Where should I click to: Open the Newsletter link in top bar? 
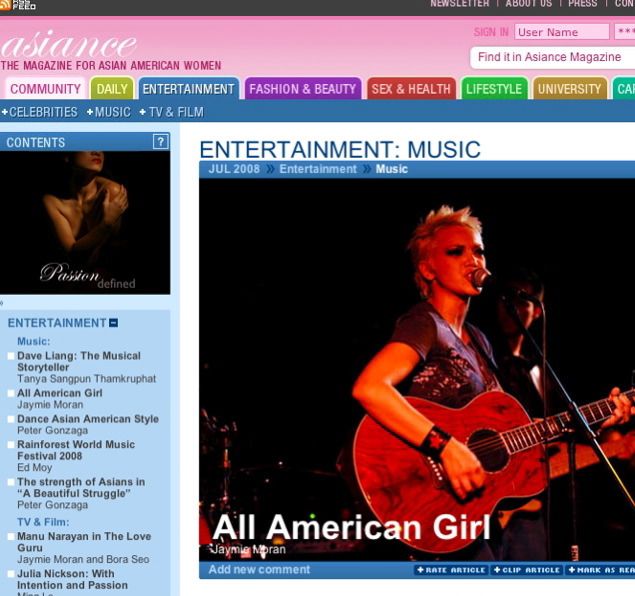pyautogui.click(x=459, y=4)
